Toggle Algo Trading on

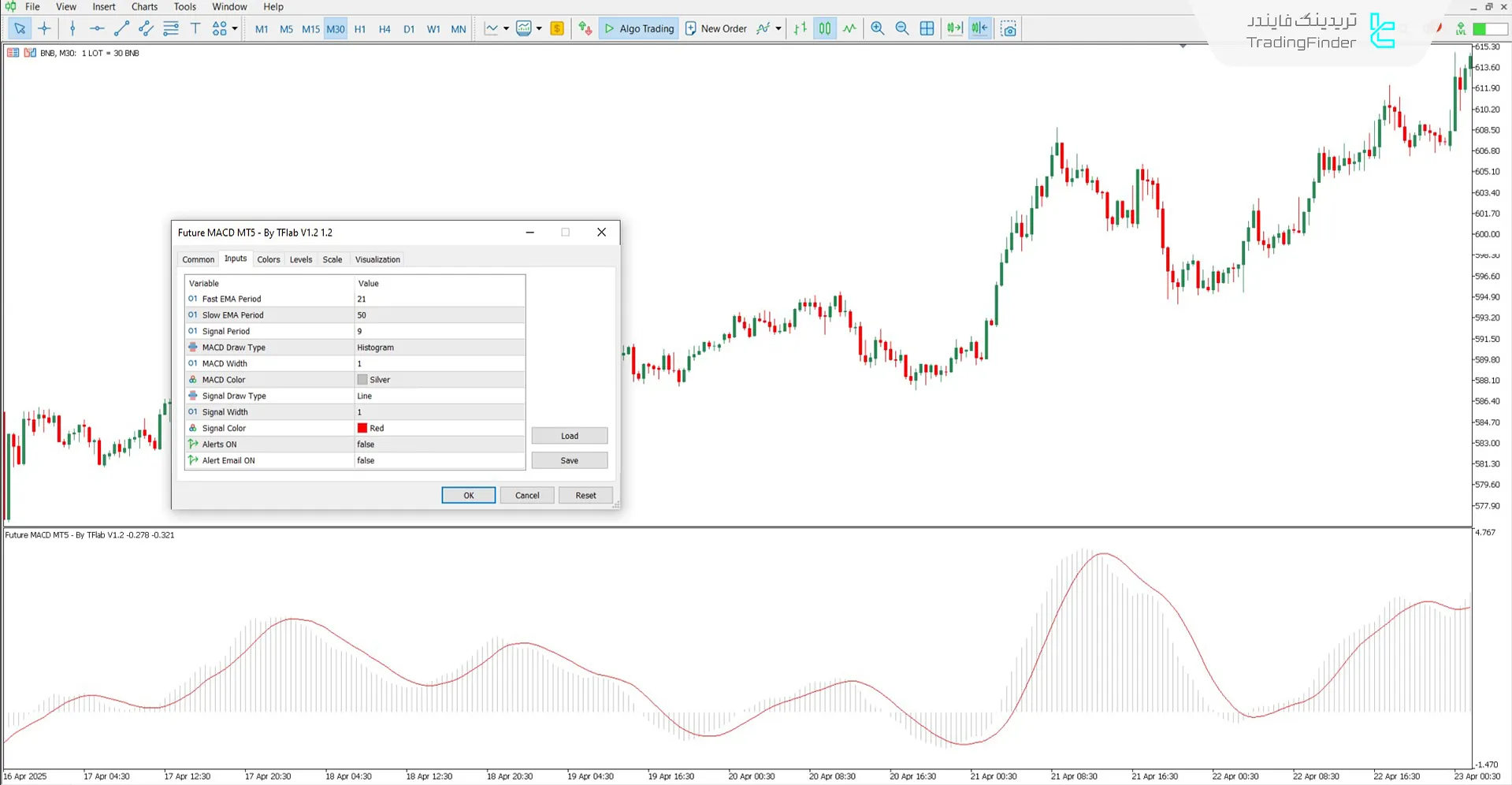[639, 28]
